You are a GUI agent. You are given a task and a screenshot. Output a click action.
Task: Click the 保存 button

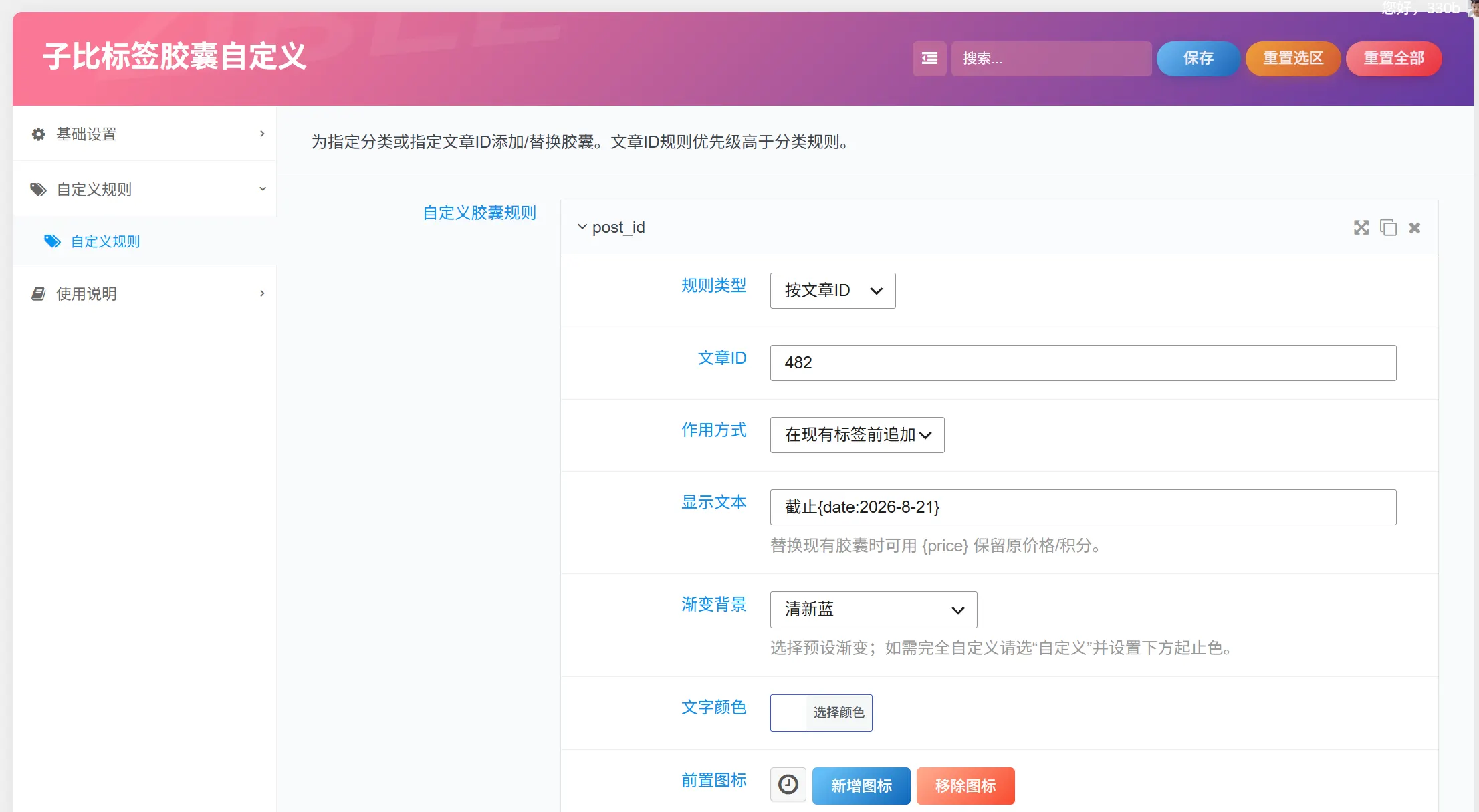[x=1198, y=59]
